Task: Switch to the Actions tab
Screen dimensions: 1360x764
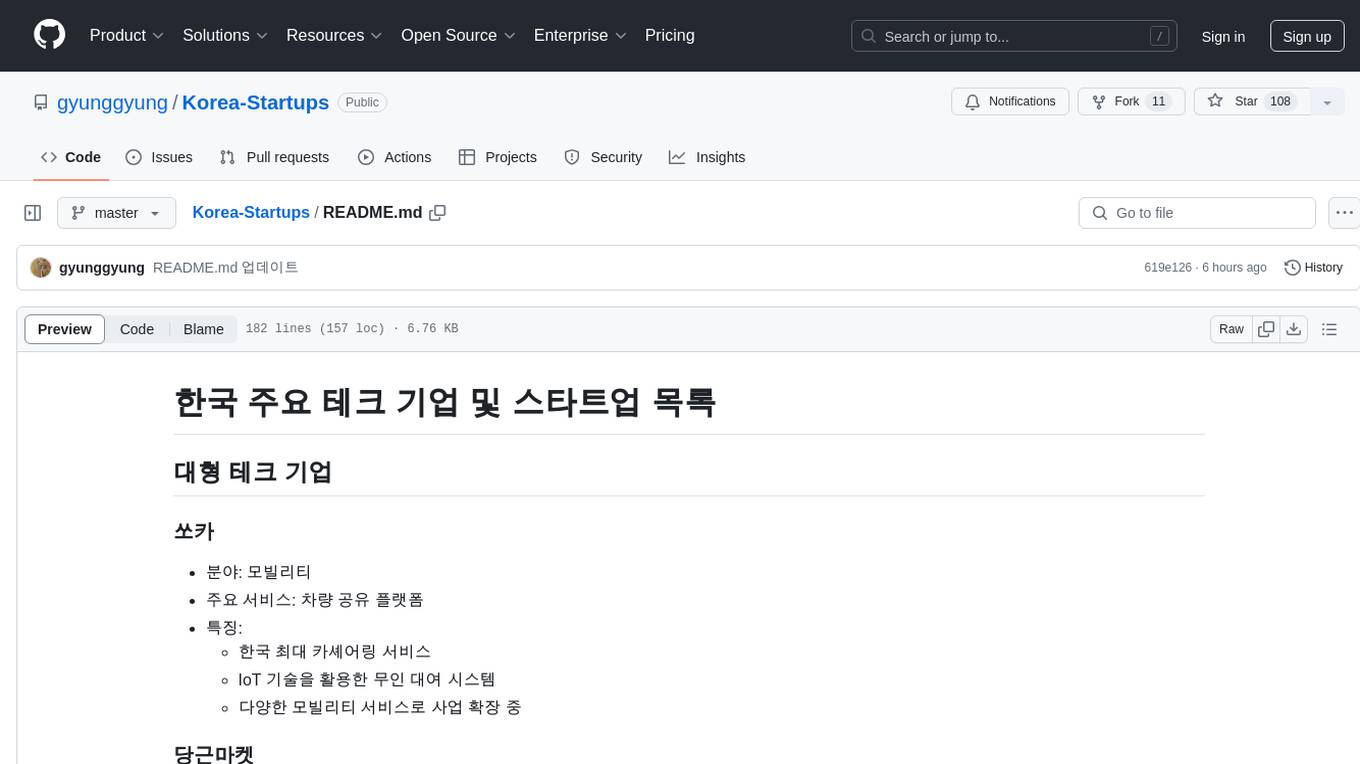Action: pyautogui.click(x=394, y=157)
